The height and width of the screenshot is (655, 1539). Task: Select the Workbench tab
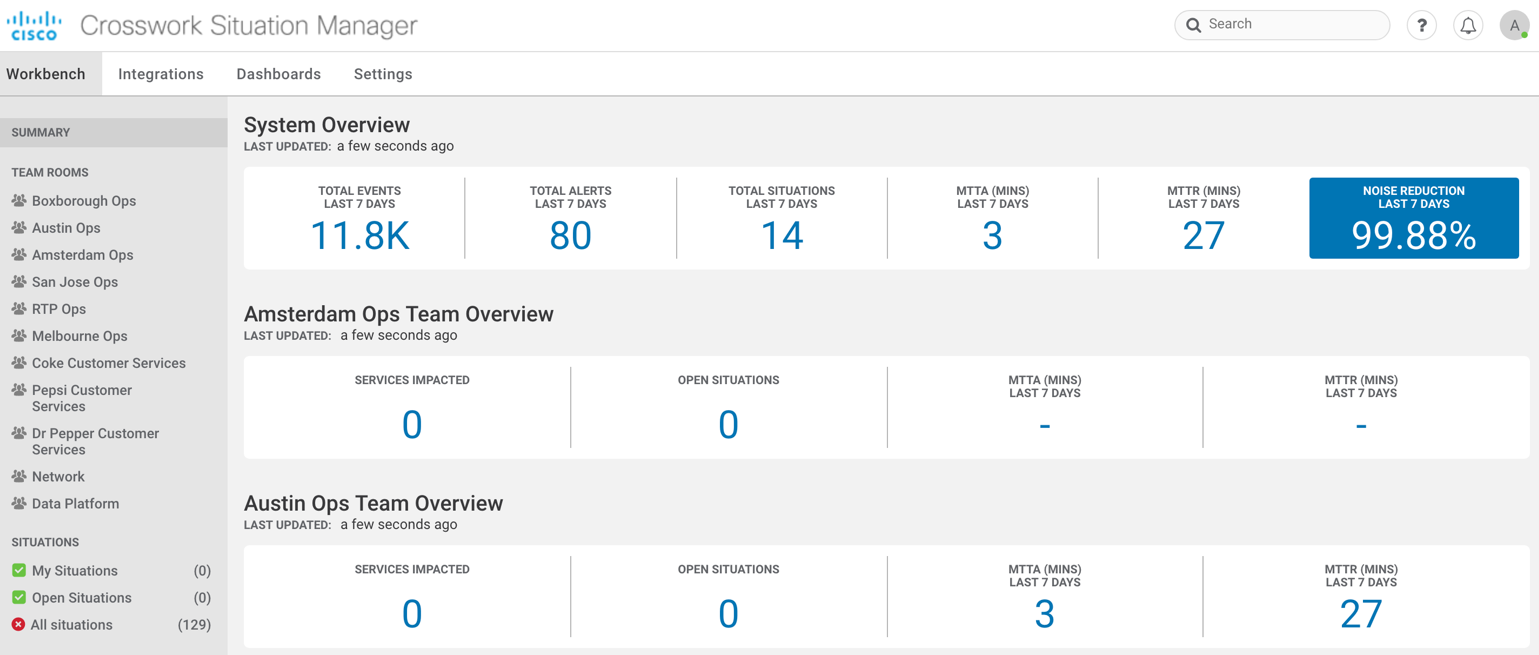coord(46,74)
